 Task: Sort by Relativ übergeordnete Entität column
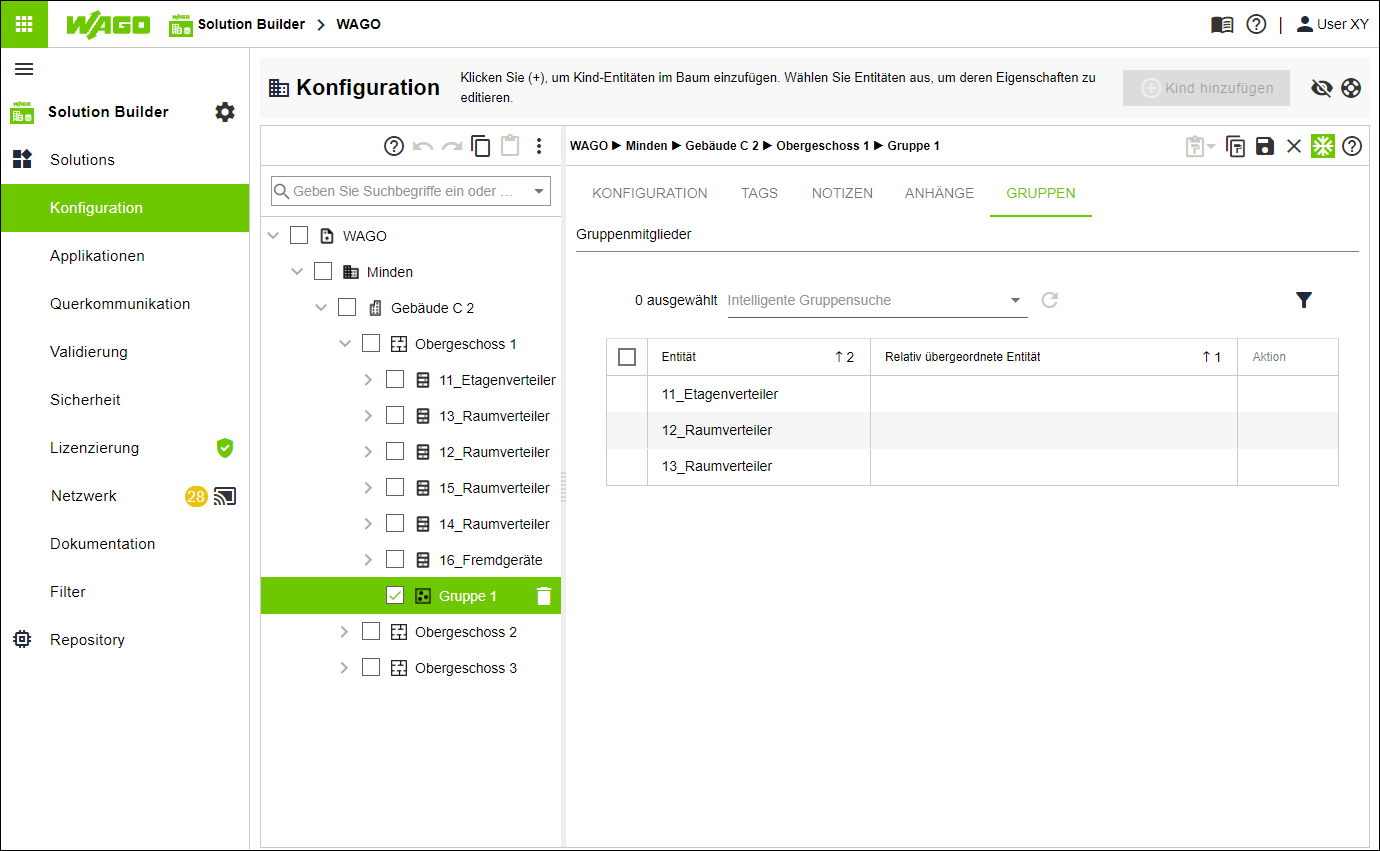[x=1053, y=357]
